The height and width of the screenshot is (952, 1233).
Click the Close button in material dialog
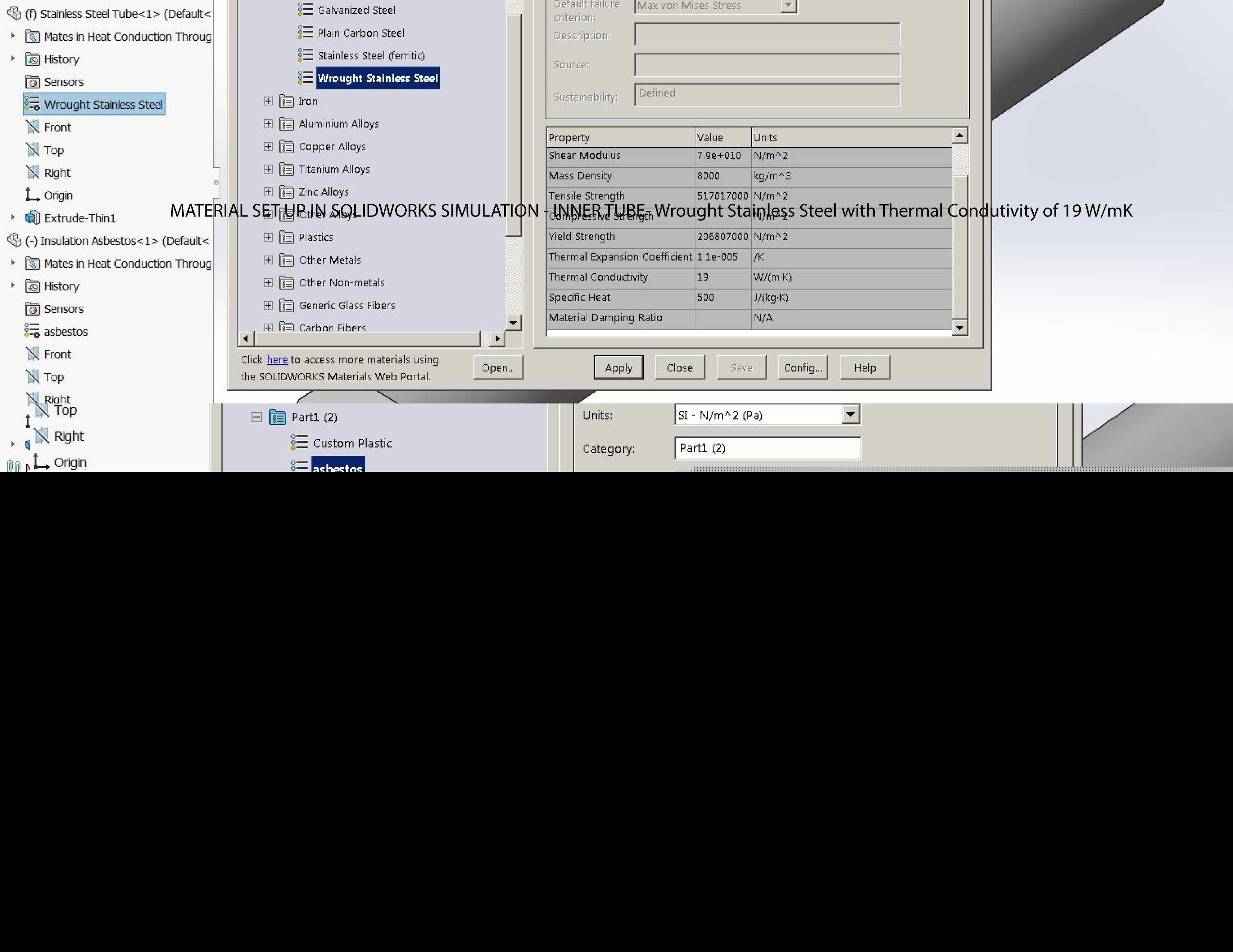[680, 367]
